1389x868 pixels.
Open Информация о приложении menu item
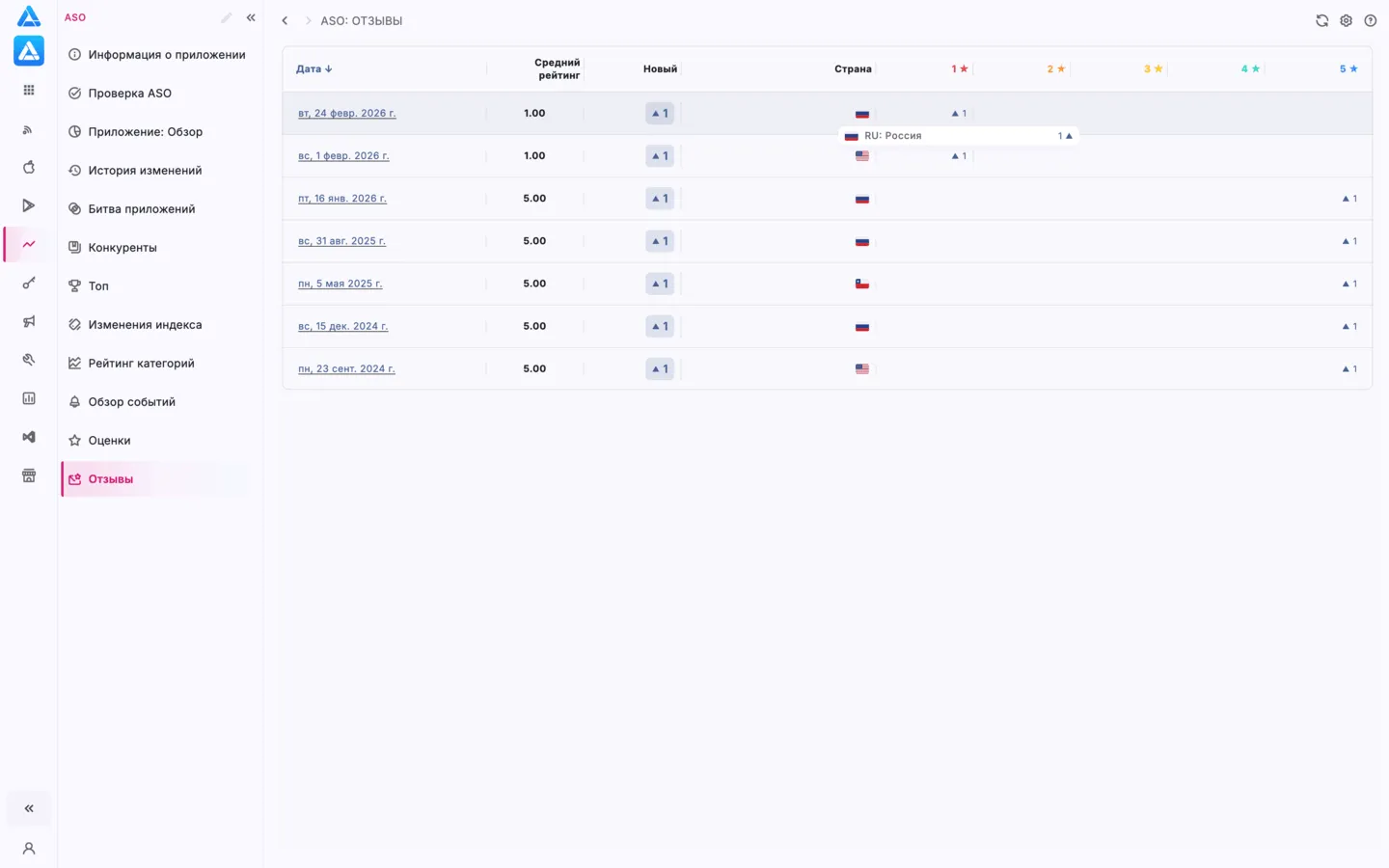click(x=156, y=55)
